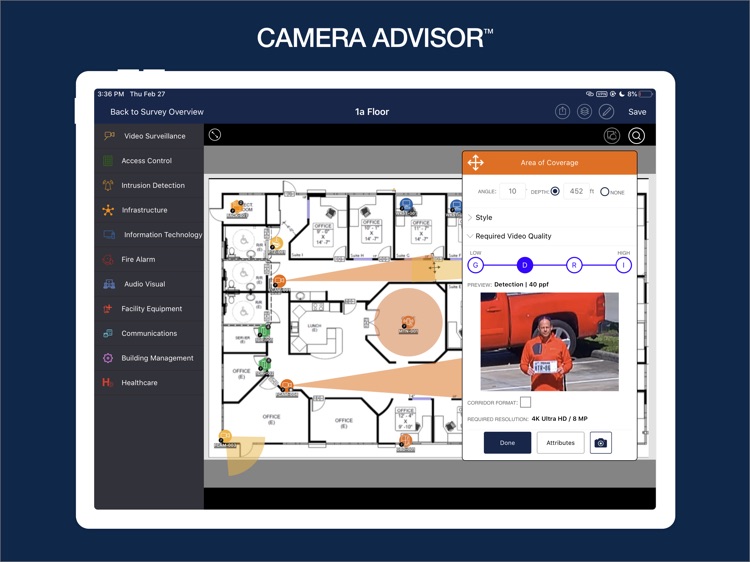The height and width of the screenshot is (562, 750).
Task: Tap the copy layers icon beside search
Action: coord(612,136)
